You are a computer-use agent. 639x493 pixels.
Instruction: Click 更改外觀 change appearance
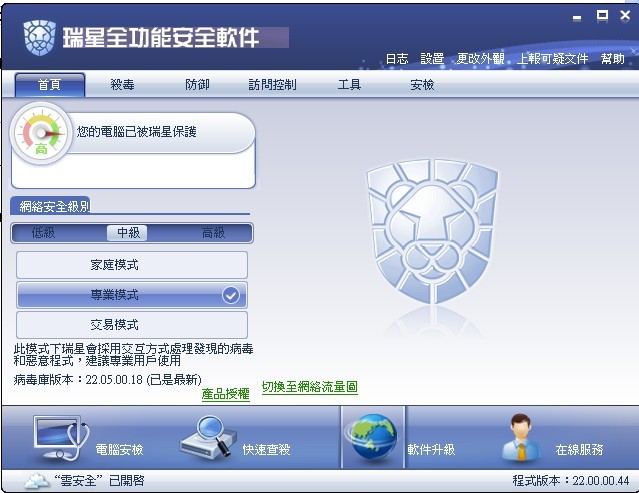480,59
